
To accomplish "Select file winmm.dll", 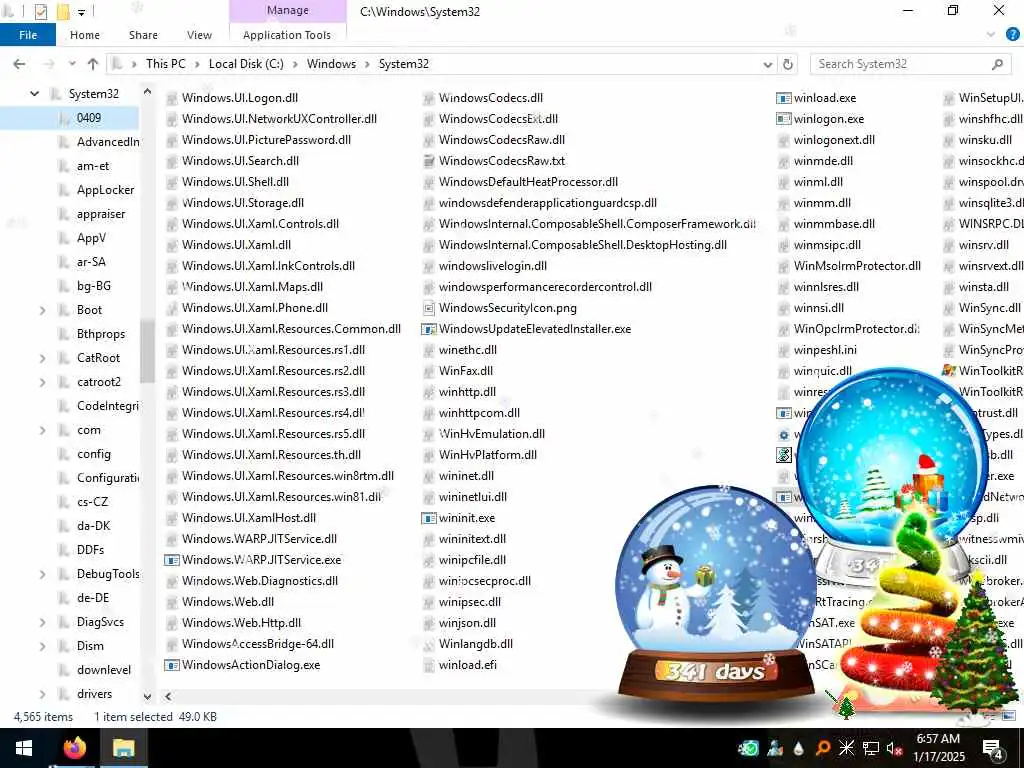I will [822, 203].
